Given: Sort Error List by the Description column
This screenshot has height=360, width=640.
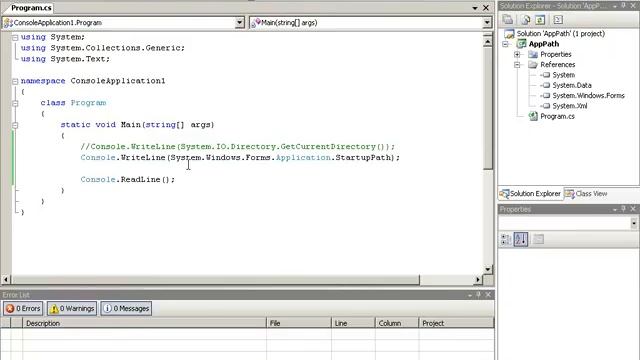Looking at the screenshot, I should (x=144, y=323).
